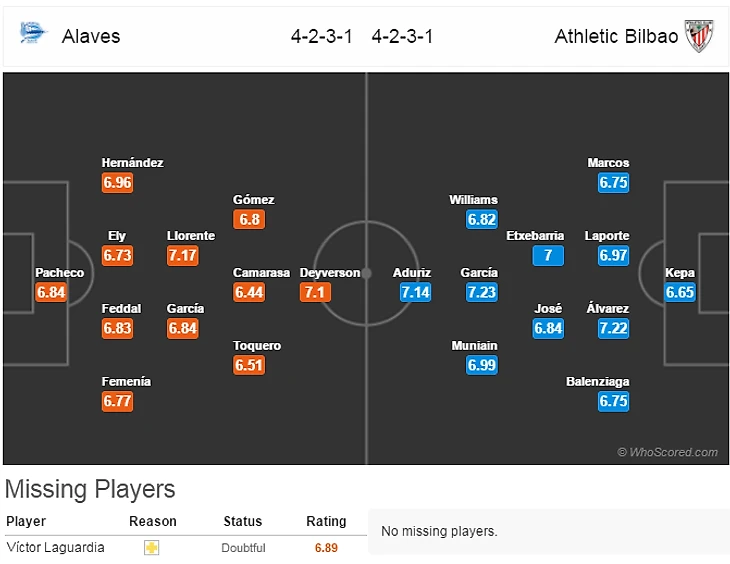
Task: Click Álvarez's 7.22 rating badge
Action: coord(613,328)
